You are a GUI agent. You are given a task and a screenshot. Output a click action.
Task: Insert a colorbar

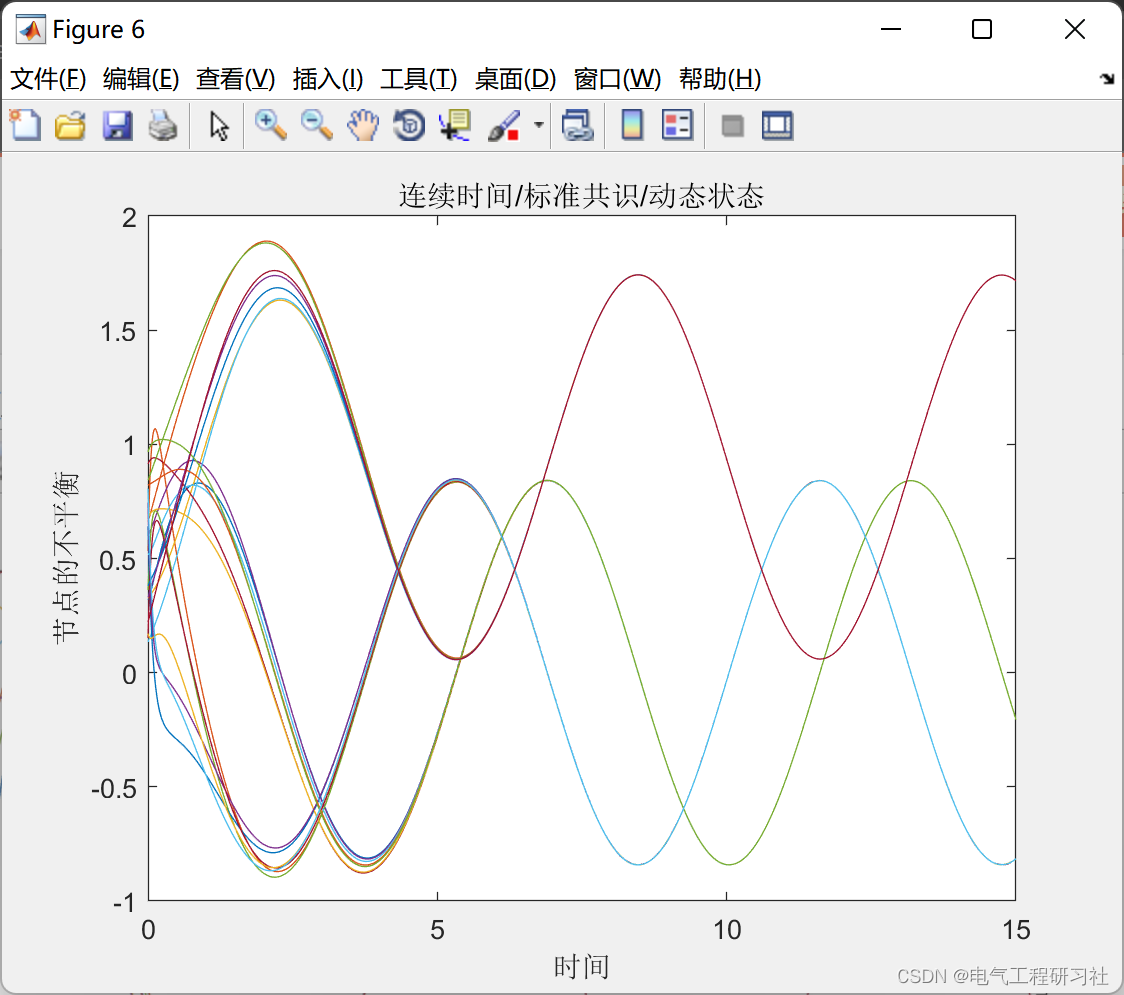tap(632, 125)
